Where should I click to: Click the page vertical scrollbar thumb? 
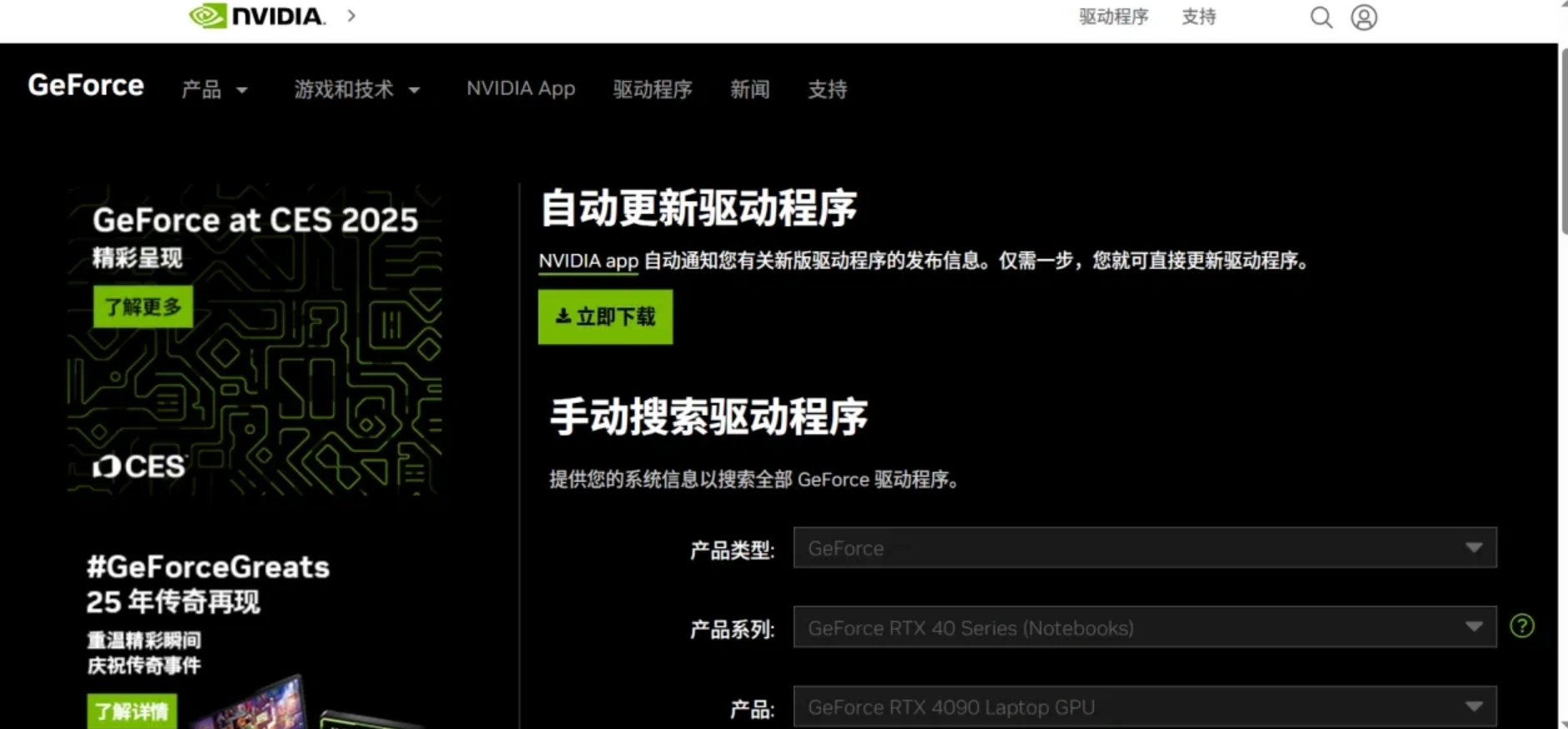[1563, 142]
